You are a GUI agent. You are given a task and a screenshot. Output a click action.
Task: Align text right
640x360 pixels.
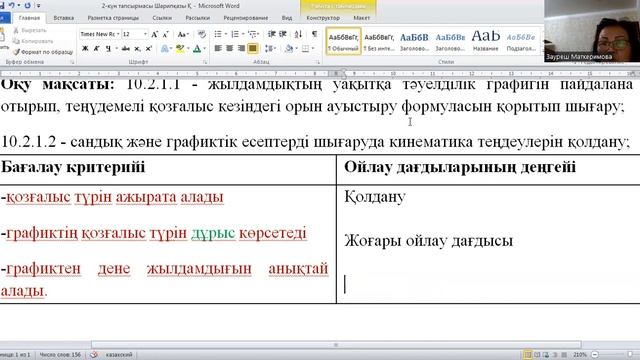[241, 49]
